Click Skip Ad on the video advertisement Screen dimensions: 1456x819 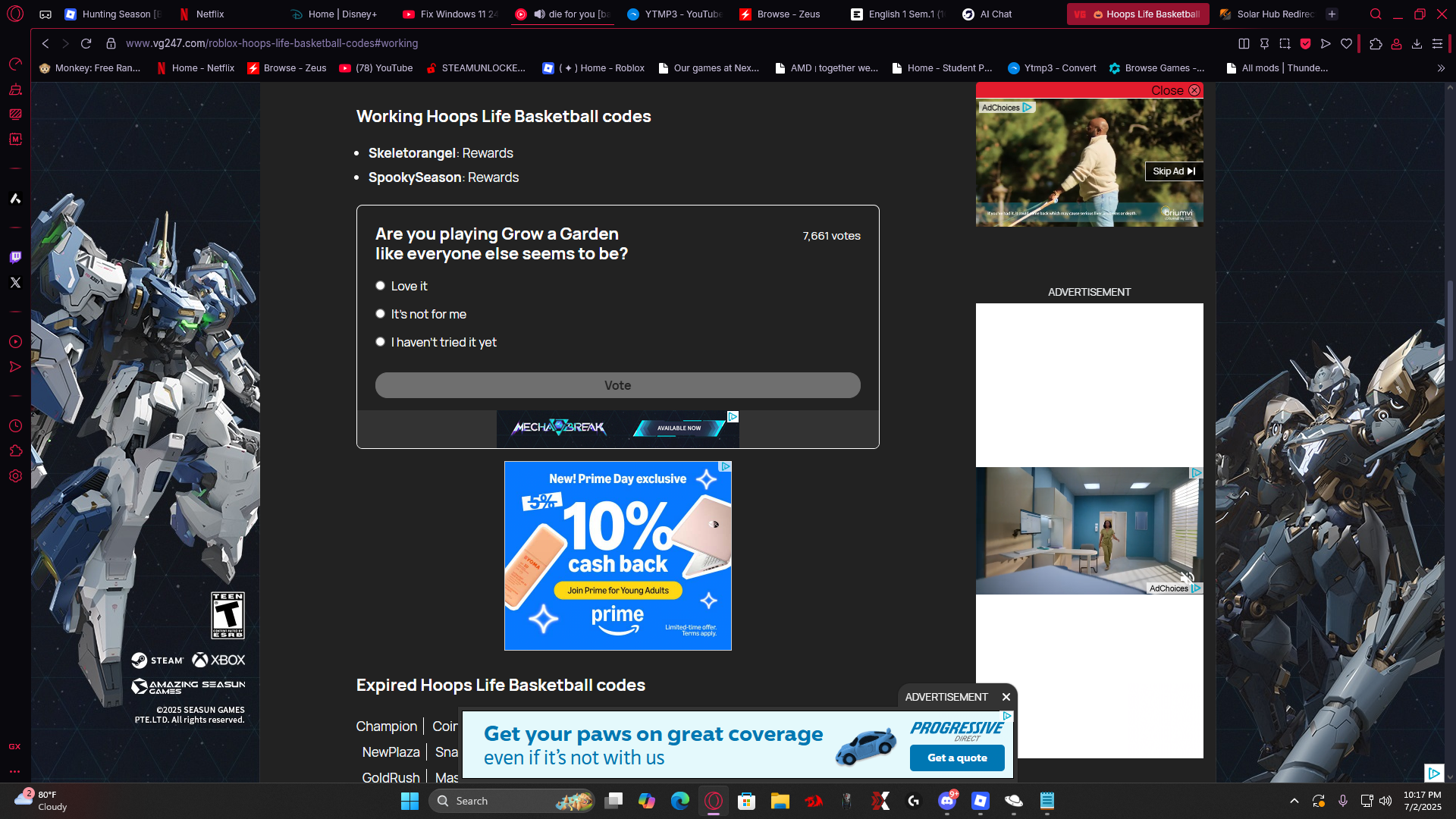coord(1174,171)
